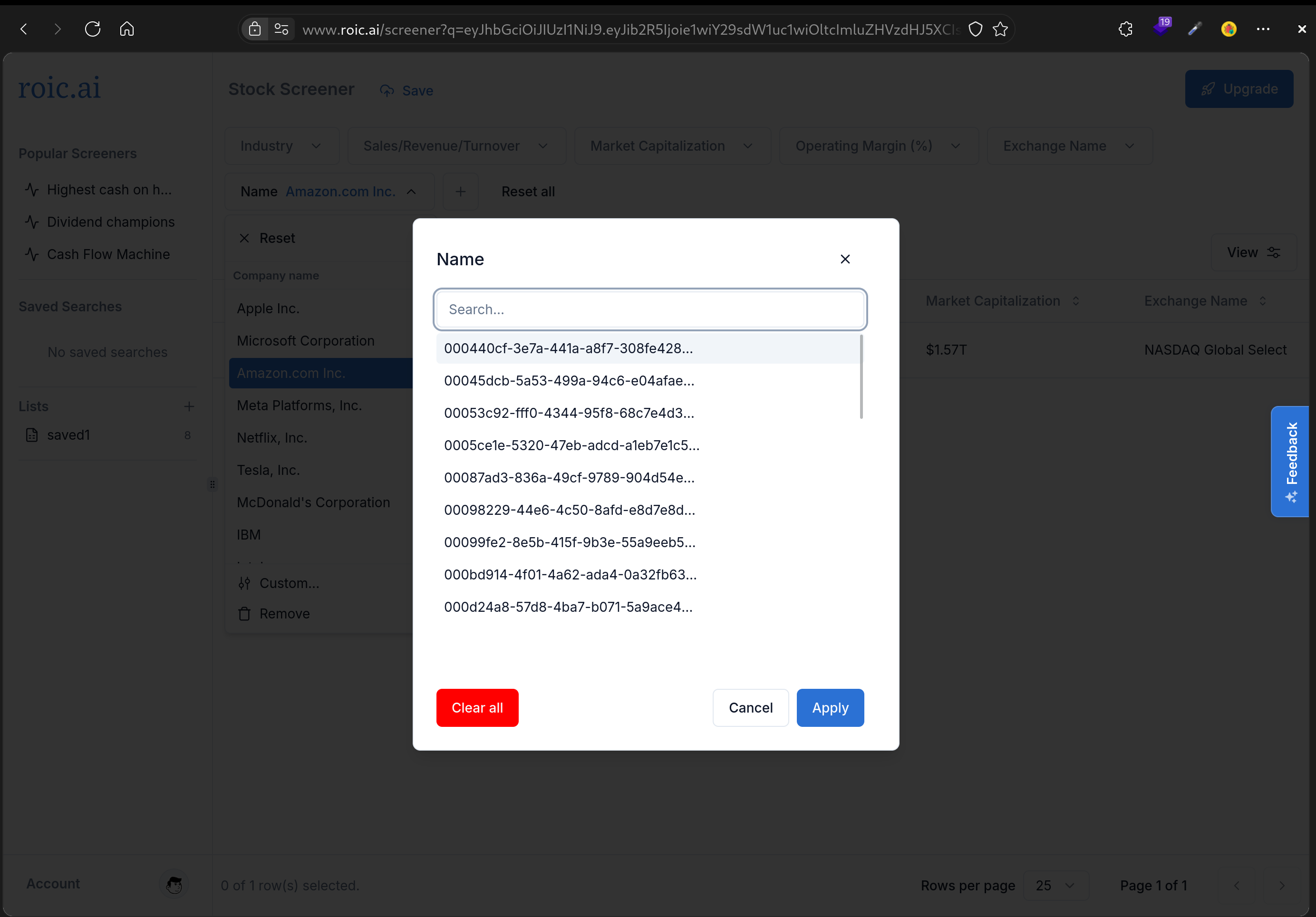
Task: Click the Search field in Name dialog
Action: pos(650,309)
